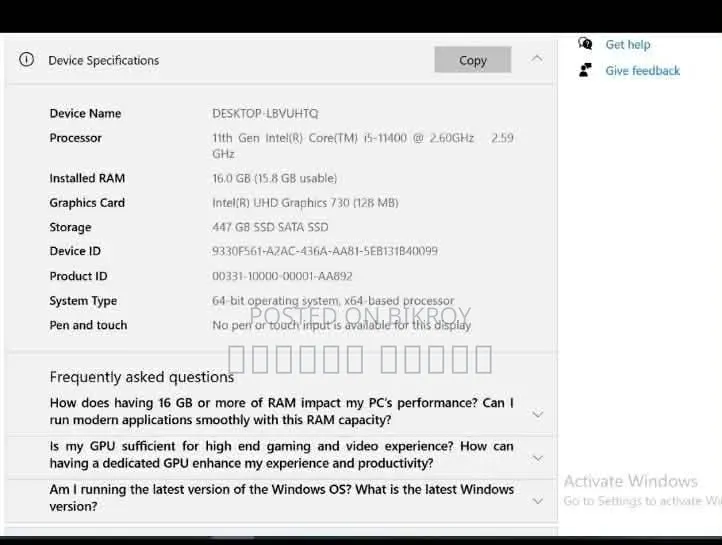
Task: Open the Give feedback link
Action: click(x=642, y=70)
